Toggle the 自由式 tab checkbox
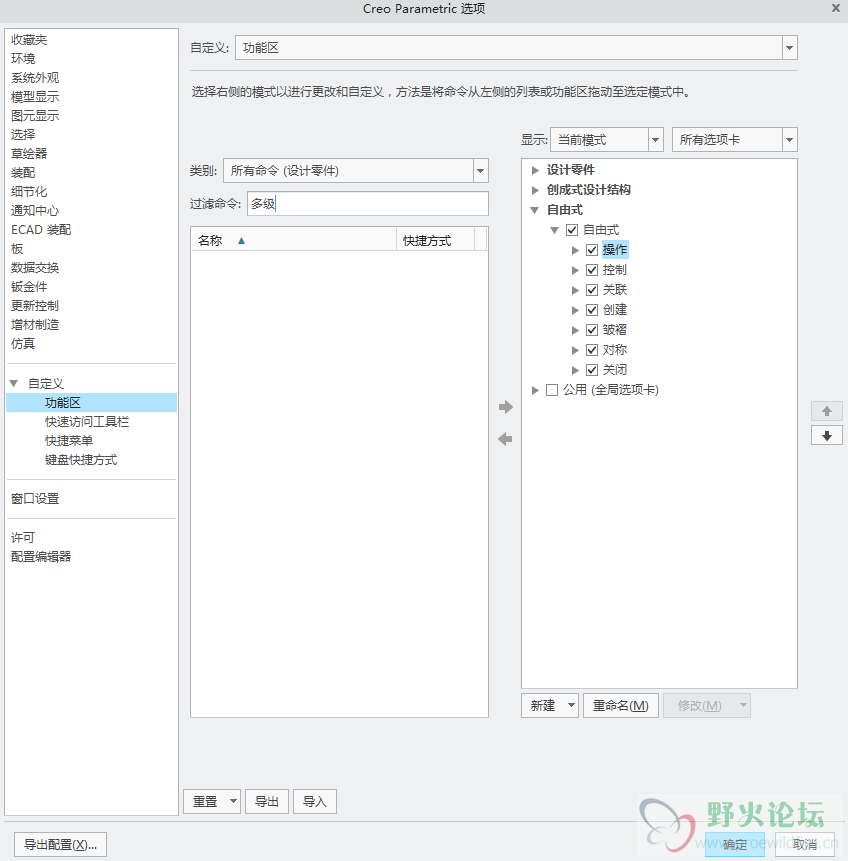This screenshot has width=848, height=861. [x=572, y=230]
